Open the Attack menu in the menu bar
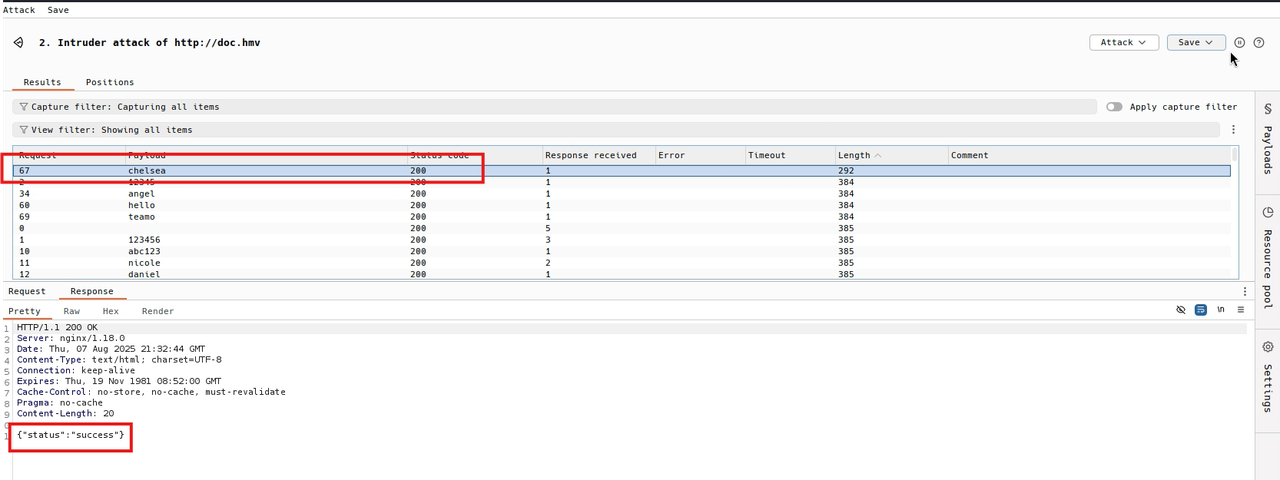This screenshot has height=480, width=1280. 19,10
